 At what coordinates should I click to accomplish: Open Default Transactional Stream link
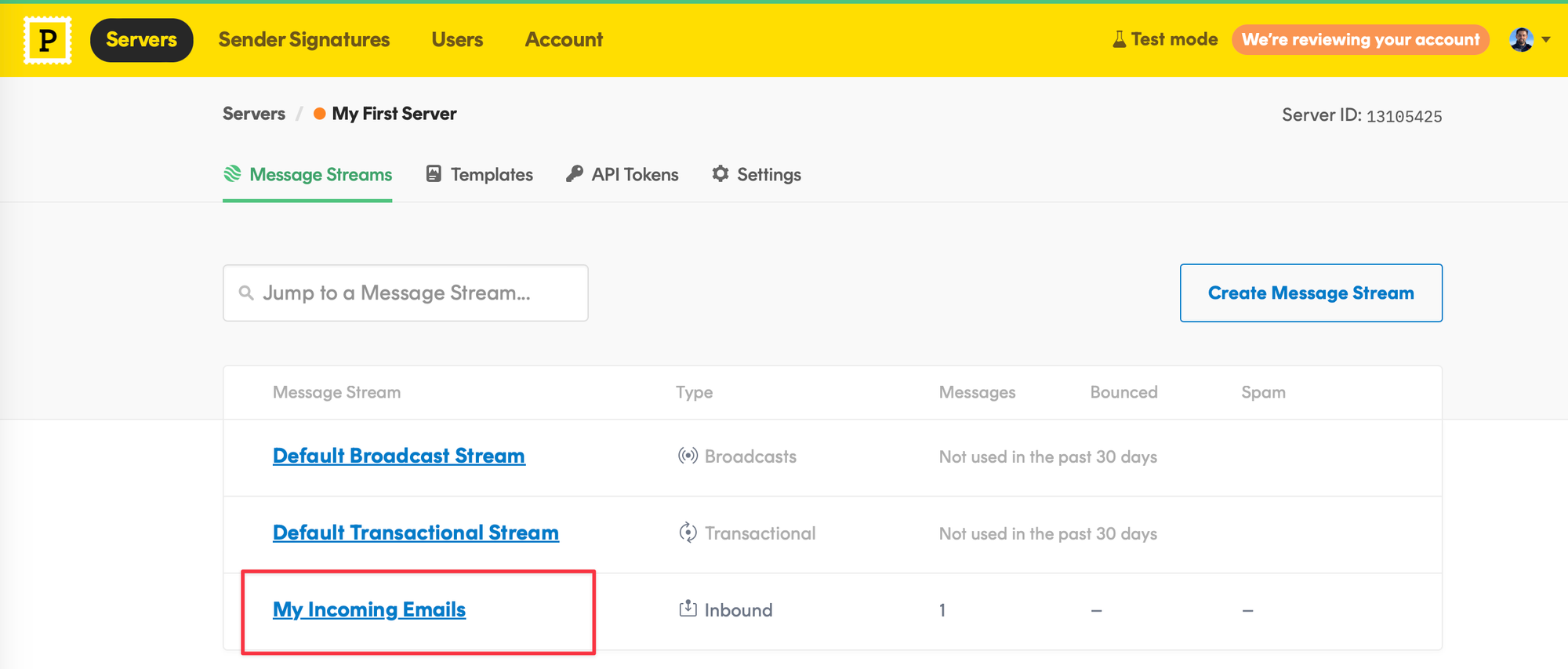[416, 533]
